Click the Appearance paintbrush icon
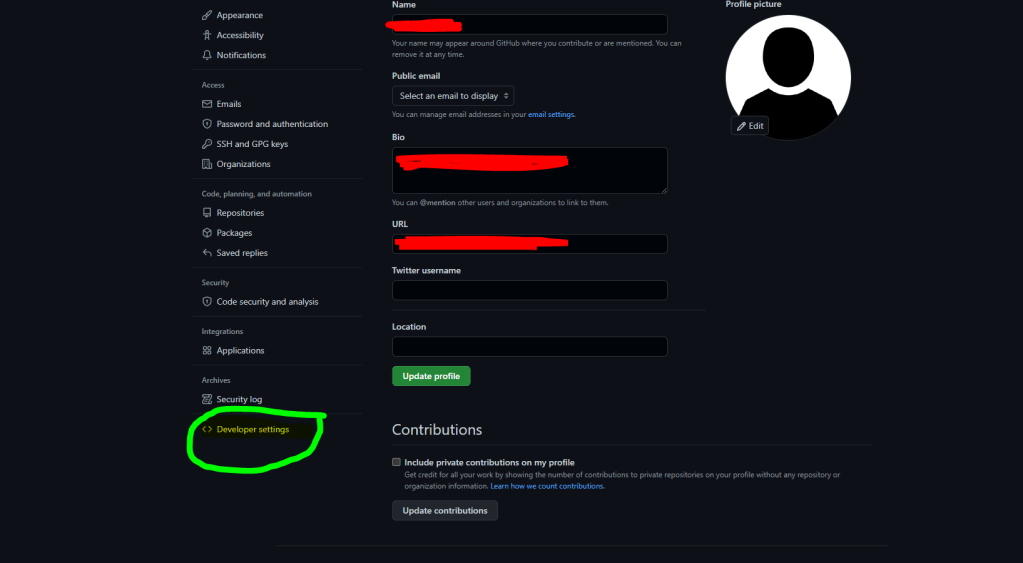This screenshot has height=563, width=1023. [207, 15]
